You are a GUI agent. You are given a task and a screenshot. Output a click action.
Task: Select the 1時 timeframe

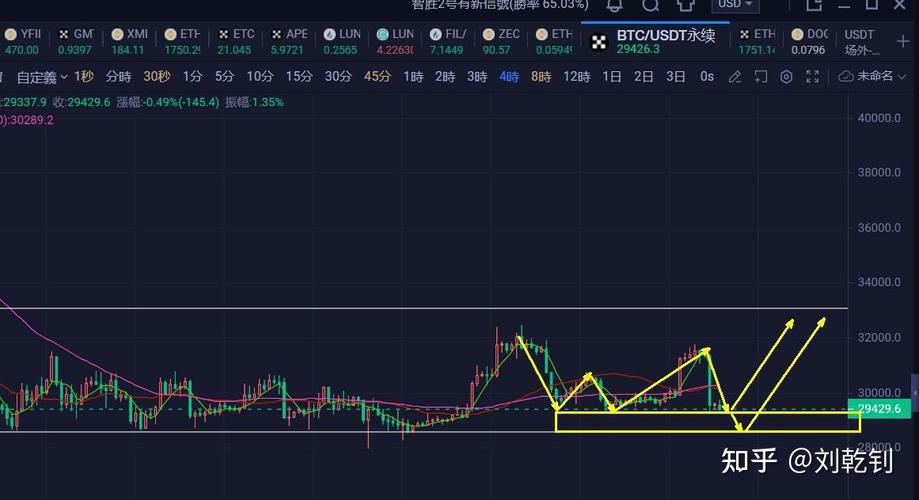[413, 76]
